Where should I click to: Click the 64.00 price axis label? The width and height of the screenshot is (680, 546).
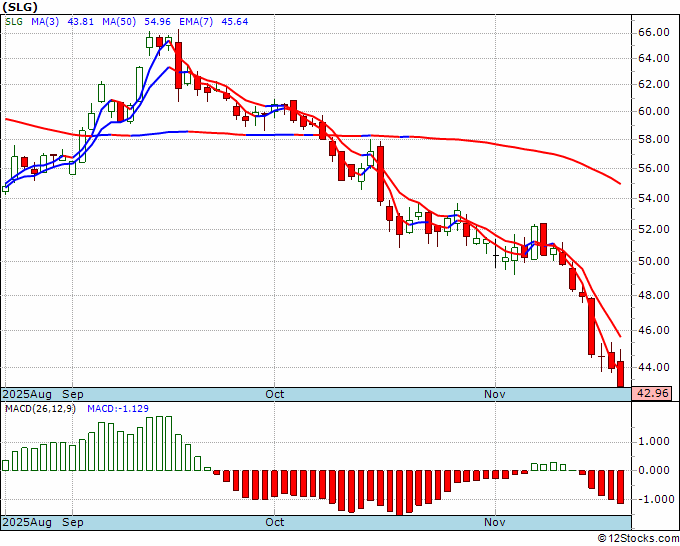click(x=653, y=58)
